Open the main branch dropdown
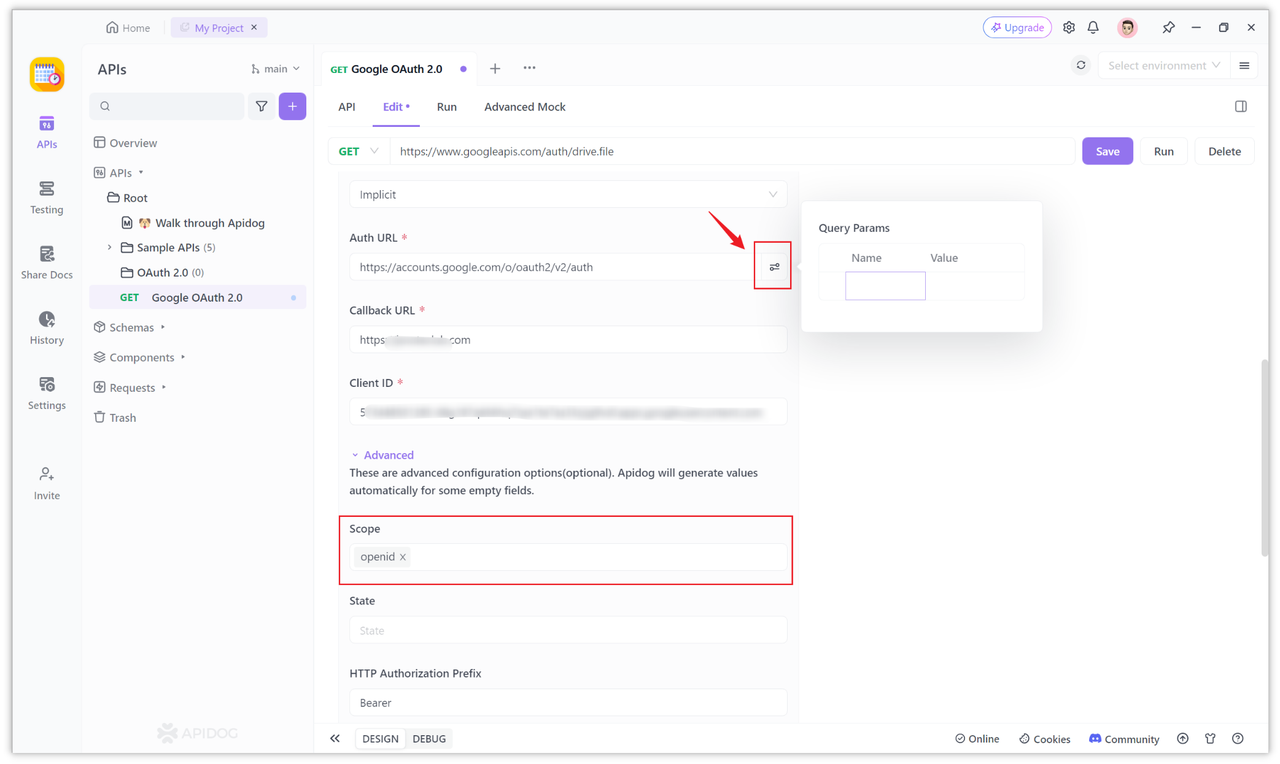 click(275, 69)
